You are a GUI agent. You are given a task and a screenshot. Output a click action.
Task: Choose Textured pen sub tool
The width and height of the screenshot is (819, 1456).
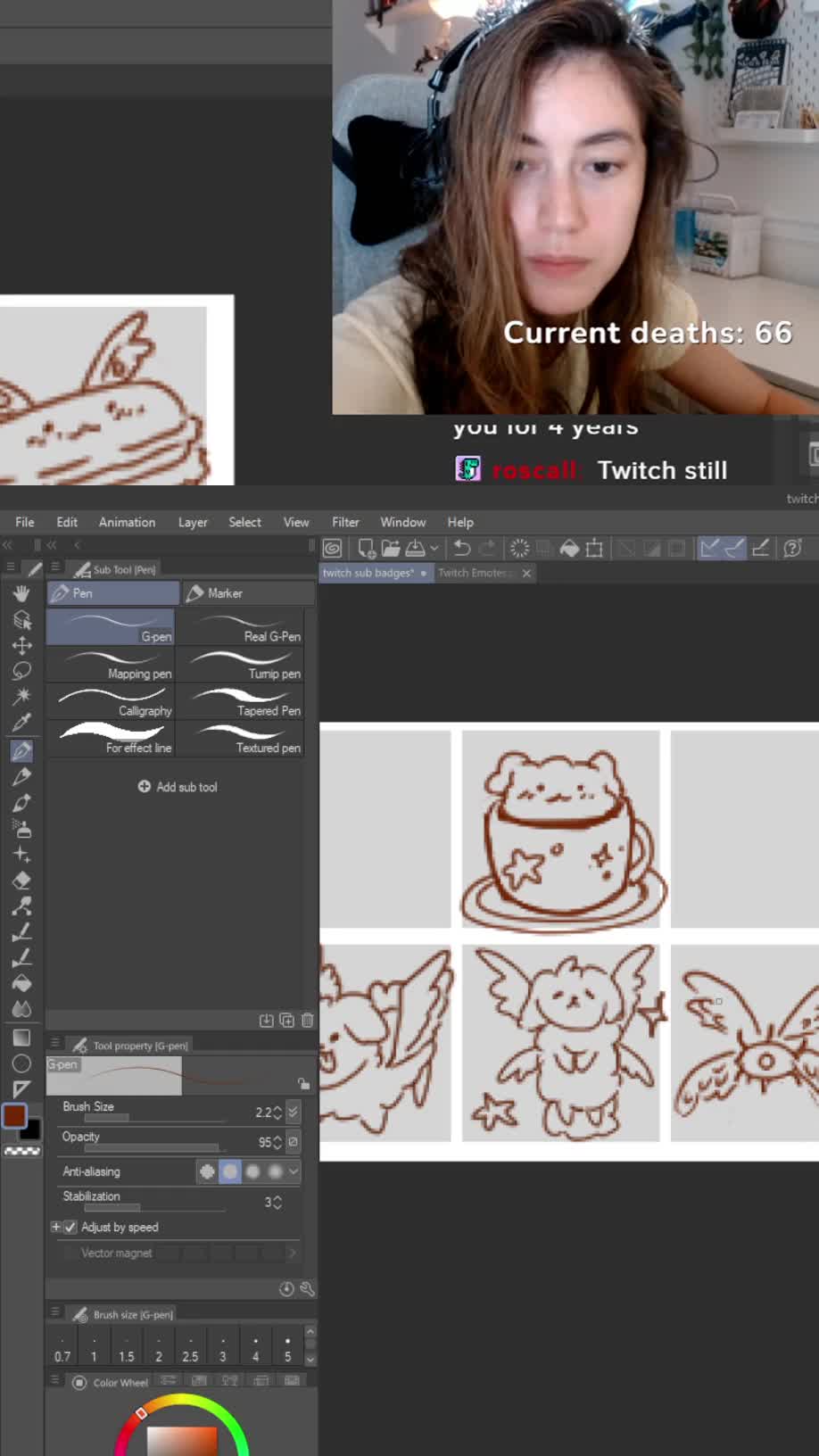coord(241,739)
